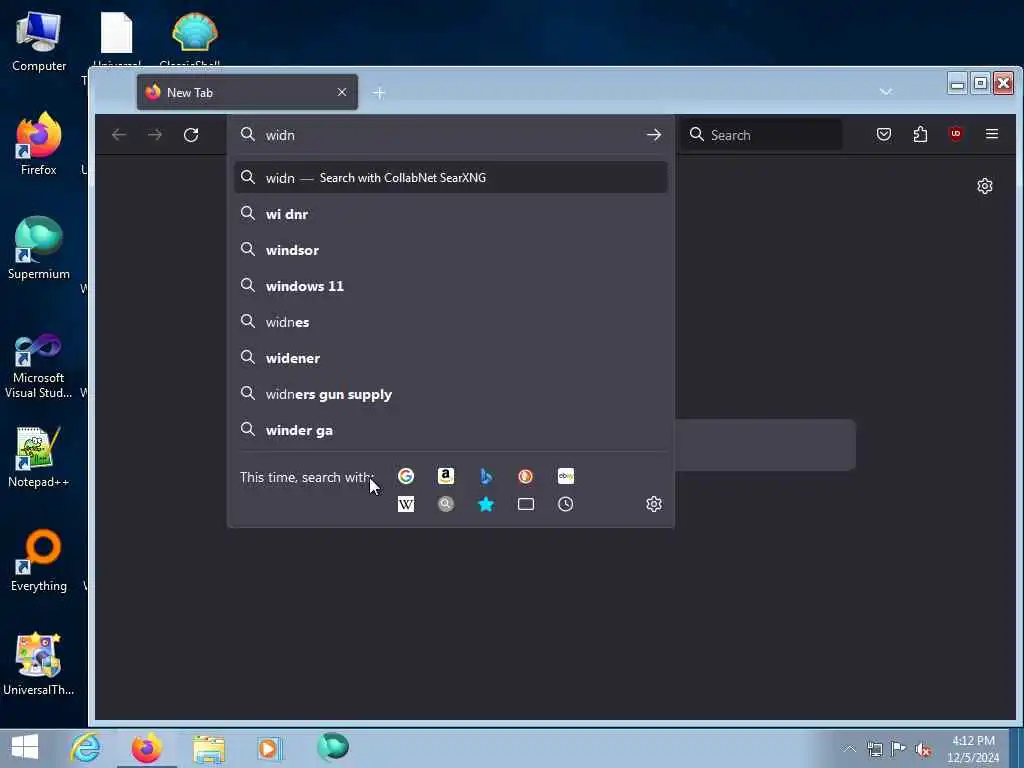The width and height of the screenshot is (1024, 768).
Task: Pick the "widener" suggestion
Action: coord(451,358)
